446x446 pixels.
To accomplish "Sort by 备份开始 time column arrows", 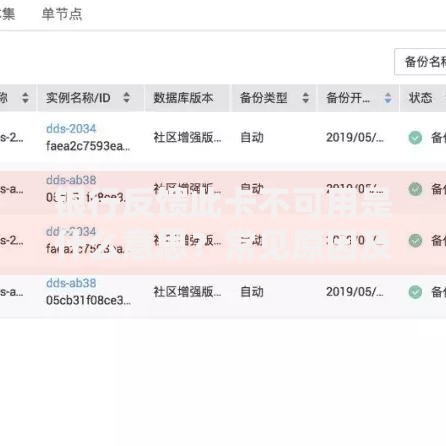I will [388, 98].
